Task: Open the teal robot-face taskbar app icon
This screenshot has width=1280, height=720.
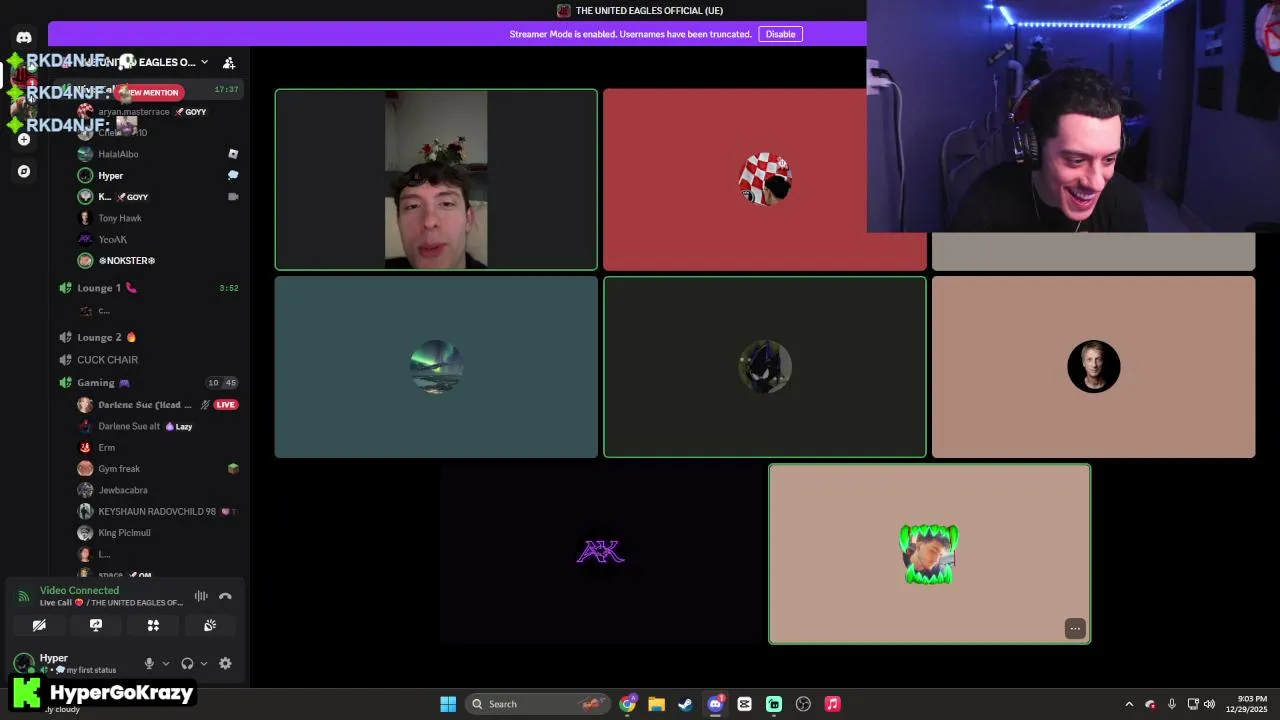Action: click(774, 704)
